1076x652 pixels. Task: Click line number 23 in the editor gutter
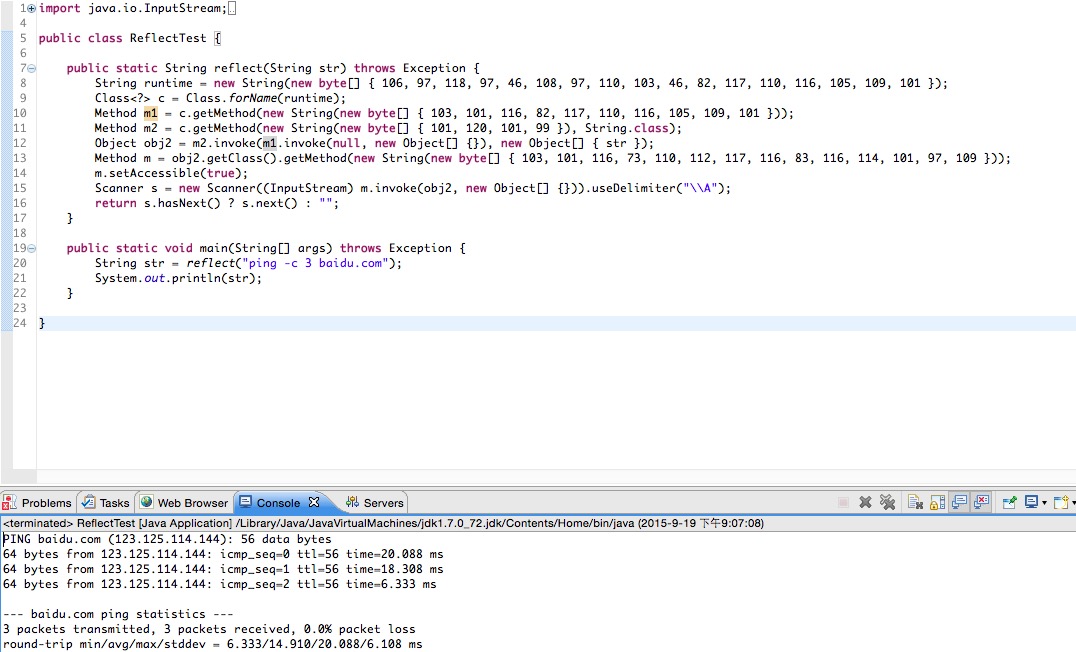[x=20, y=308]
